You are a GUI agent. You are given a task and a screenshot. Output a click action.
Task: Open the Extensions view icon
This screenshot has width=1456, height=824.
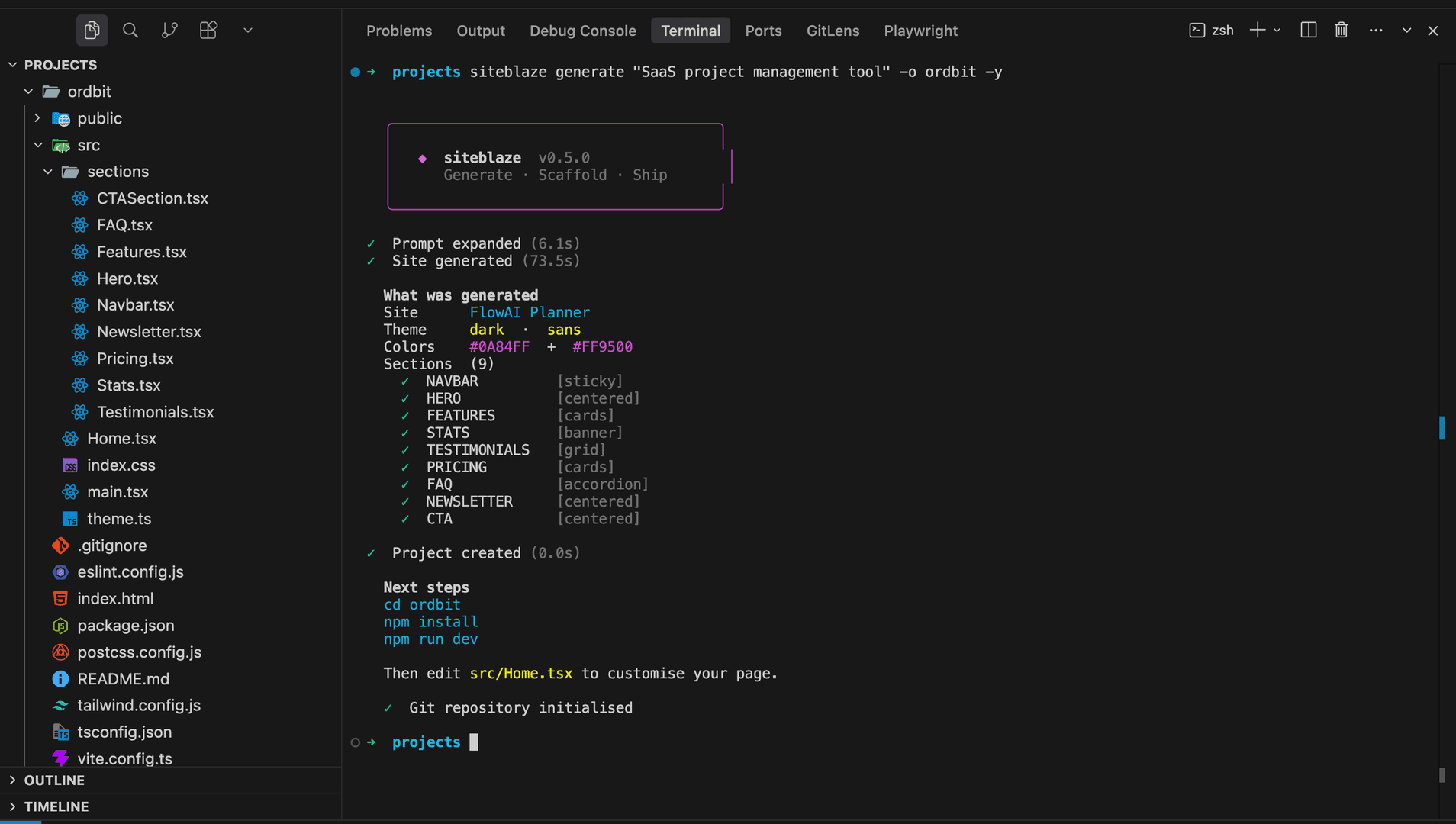pyautogui.click(x=208, y=31)
